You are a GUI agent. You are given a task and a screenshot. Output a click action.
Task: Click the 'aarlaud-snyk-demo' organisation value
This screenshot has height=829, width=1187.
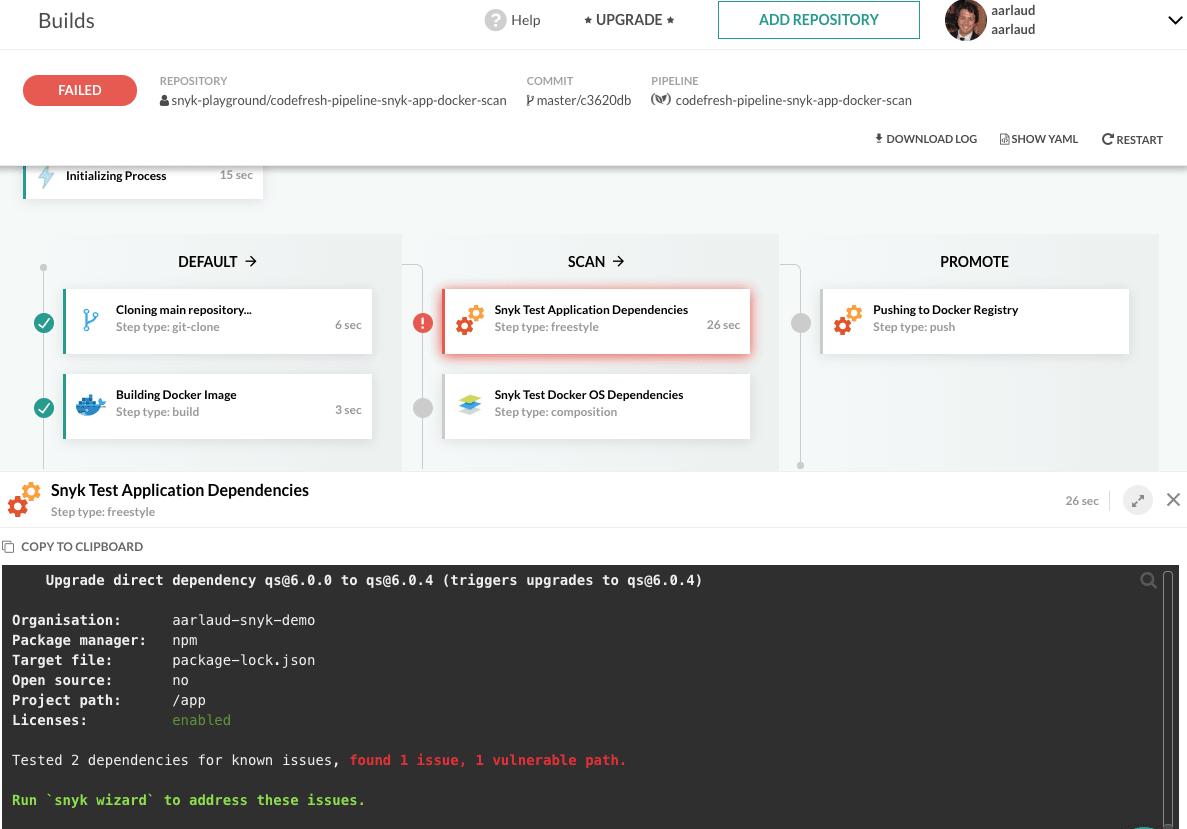(244, 620)
